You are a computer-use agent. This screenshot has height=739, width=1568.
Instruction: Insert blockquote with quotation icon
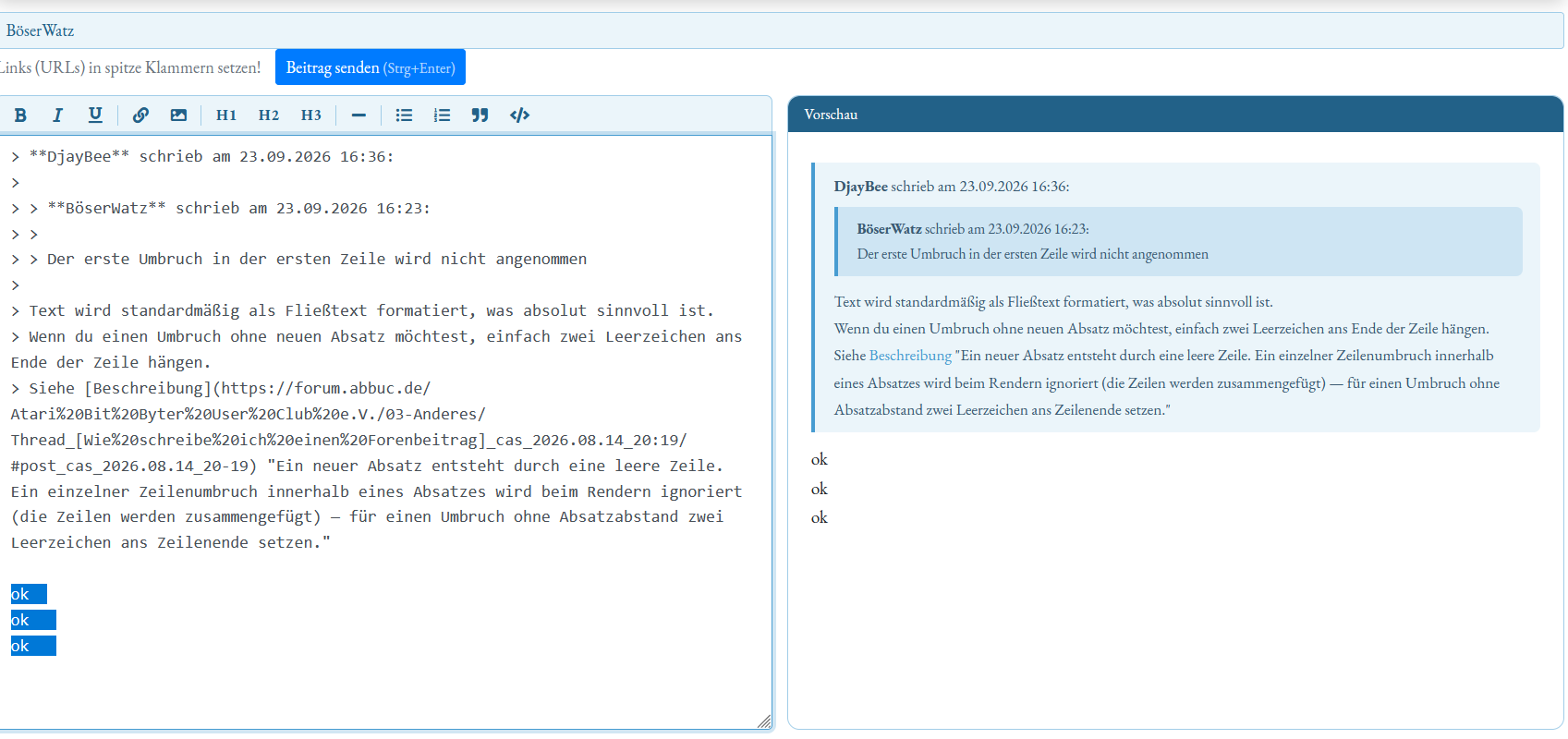[480, 115]
